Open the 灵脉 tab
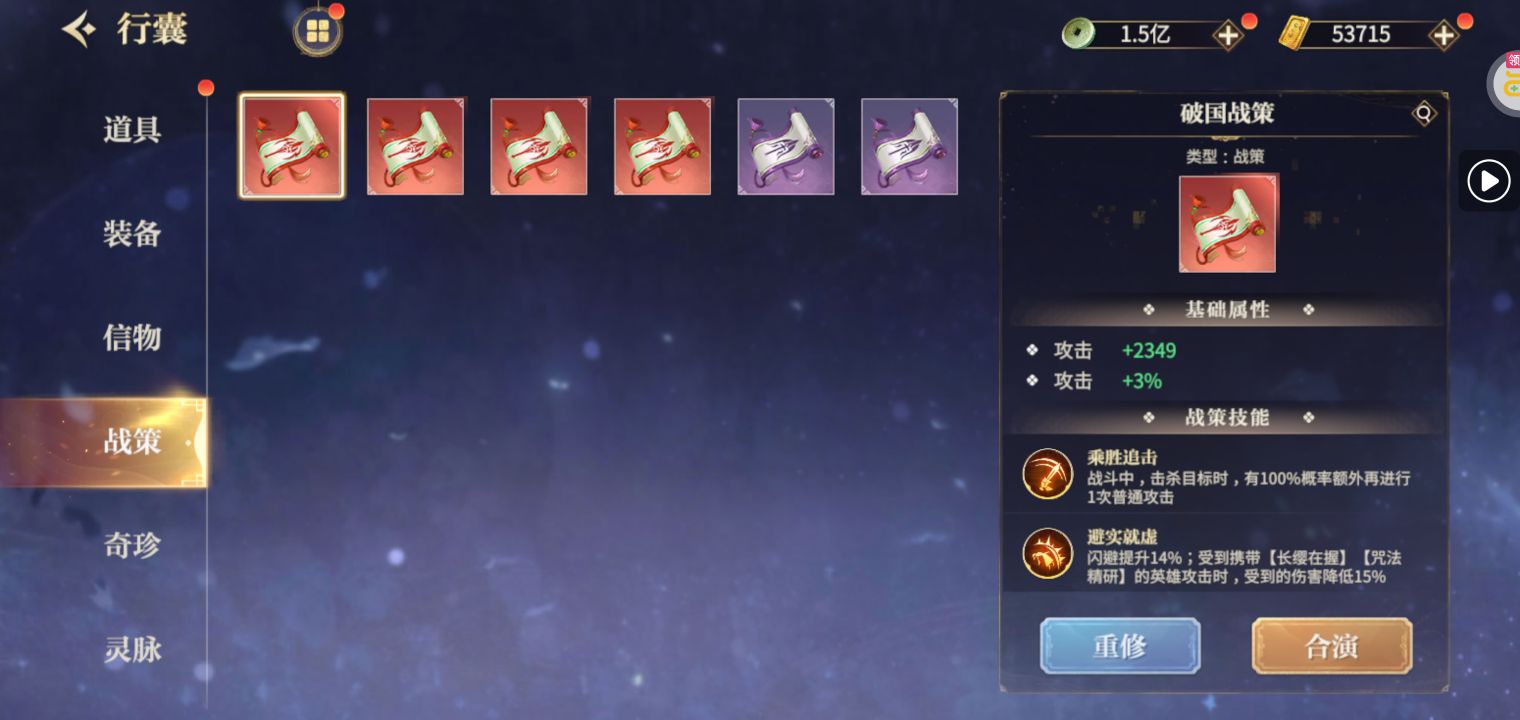Viewport: 1520px width, 720px height. [132, 649]
